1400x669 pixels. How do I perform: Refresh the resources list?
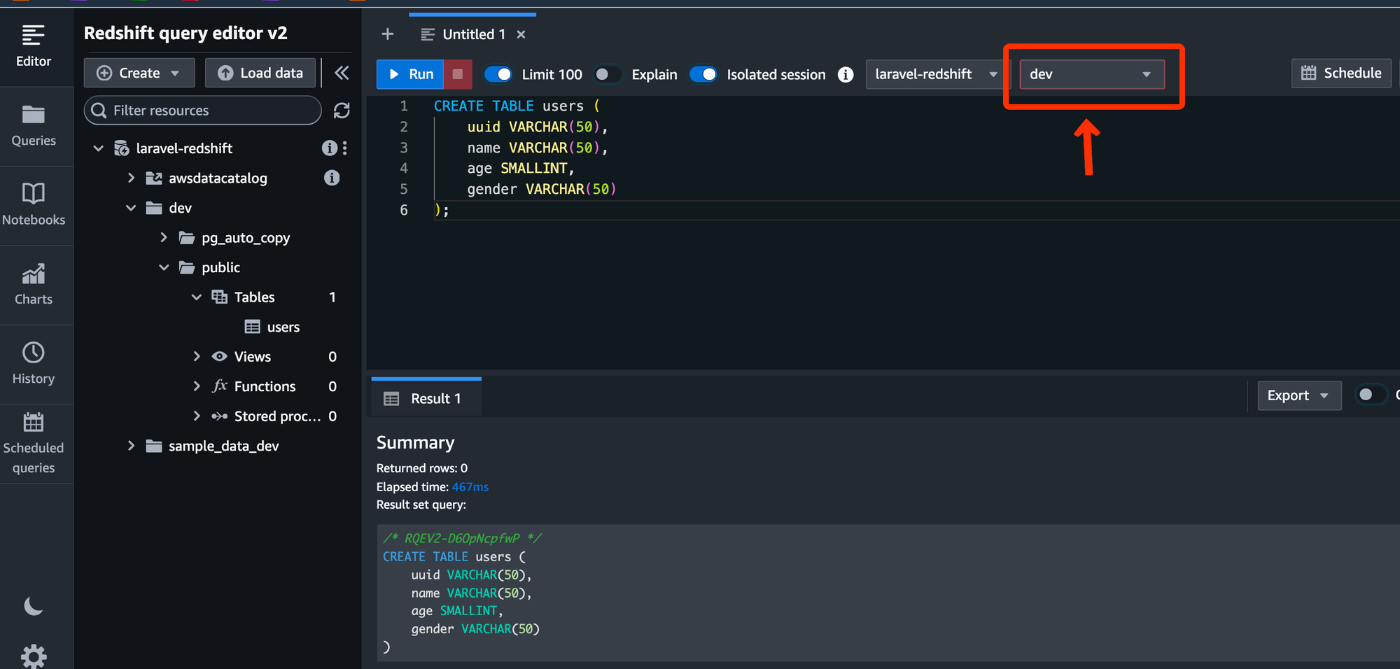[342, 110]
